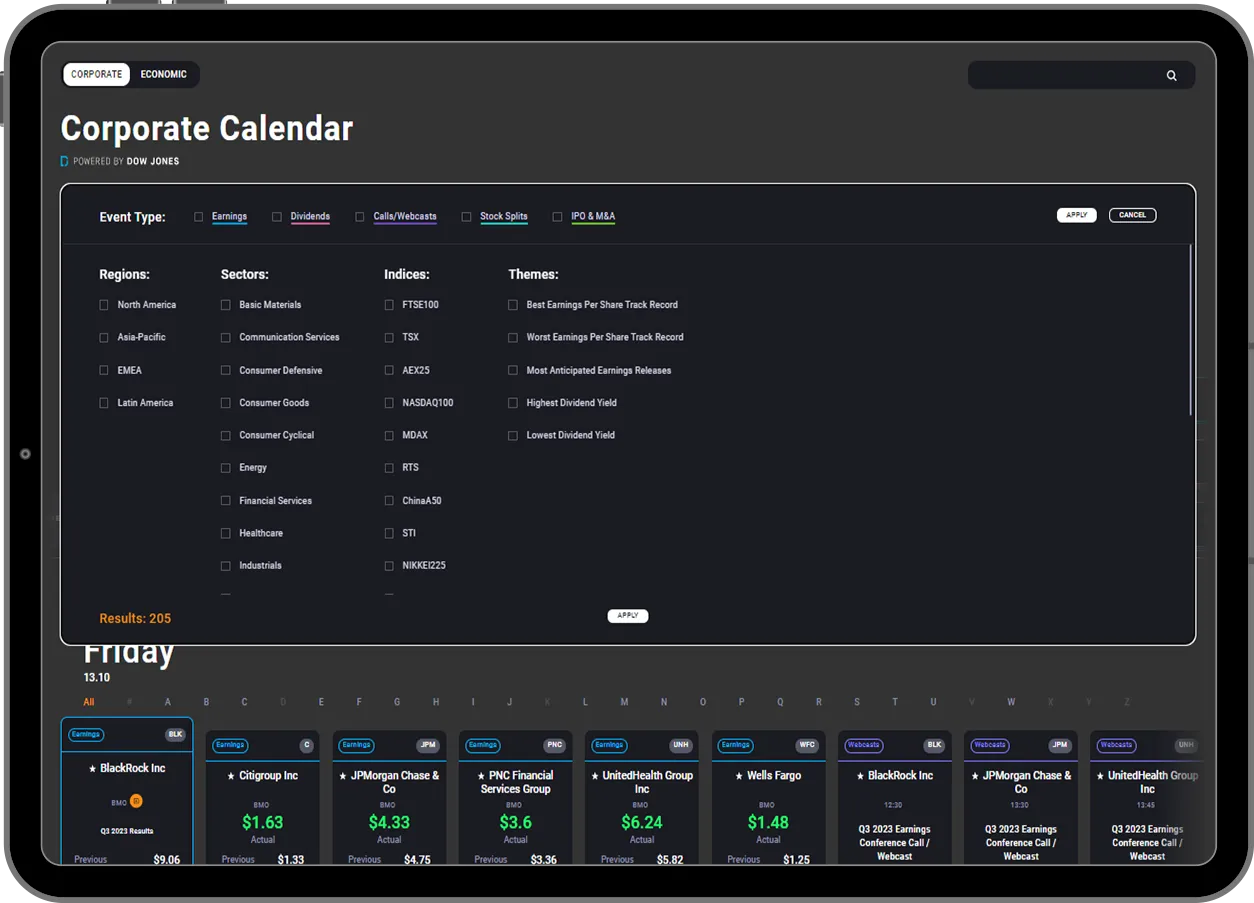Click the Webcasts tag on the BlackRock webcast card
Viewport: 1254px width, 903px height.
click(864, 745)
